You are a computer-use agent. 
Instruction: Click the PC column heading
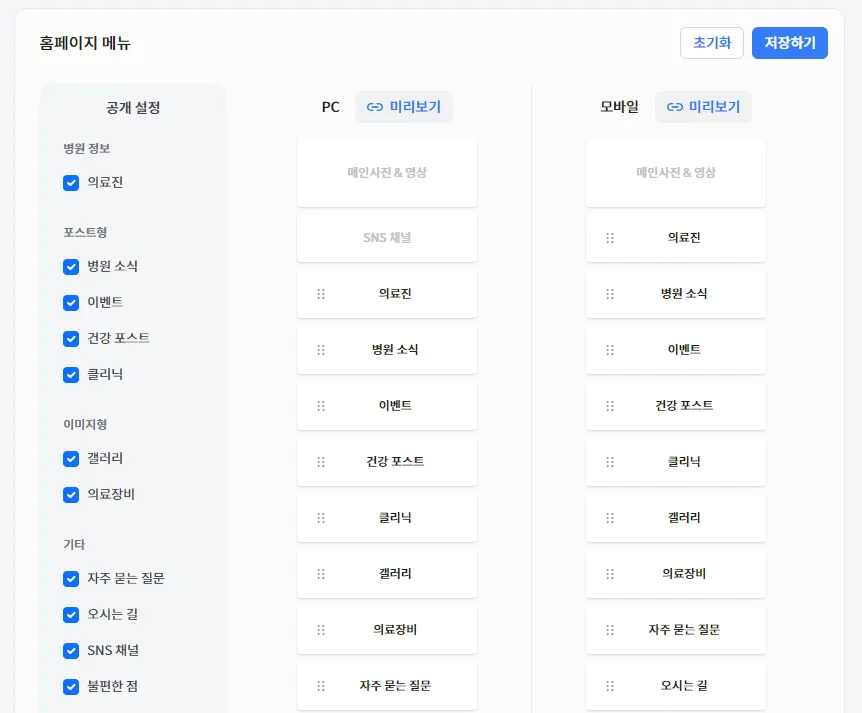click(x=330, y=107)
